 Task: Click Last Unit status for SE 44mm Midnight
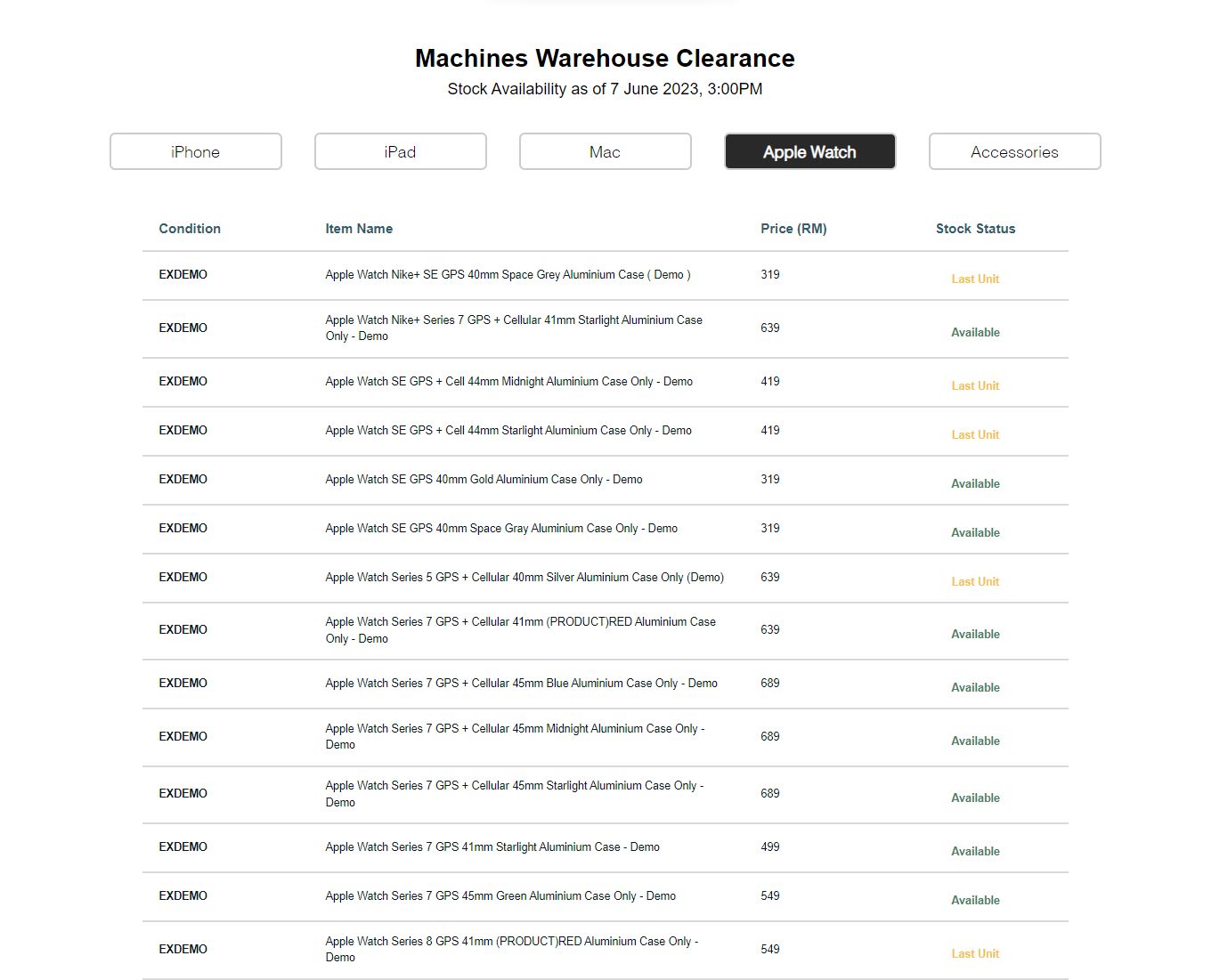(x=975, y=385)
